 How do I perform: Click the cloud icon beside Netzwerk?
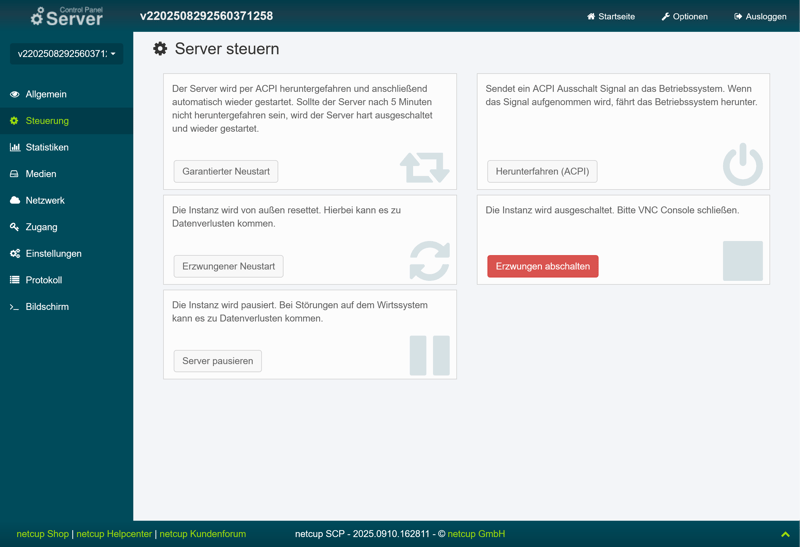tap(15, 200)
